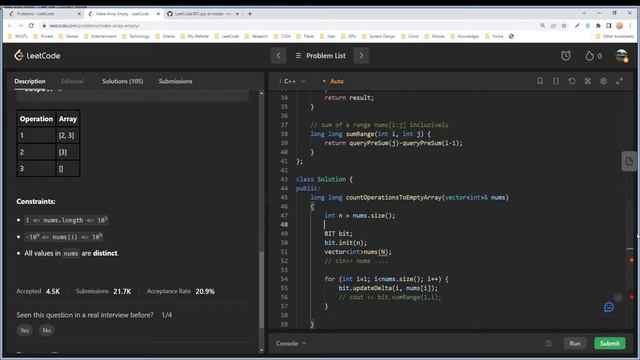640x360 pixels.
Task: Switch to the Description tab
Action: [x=30, y=81]
